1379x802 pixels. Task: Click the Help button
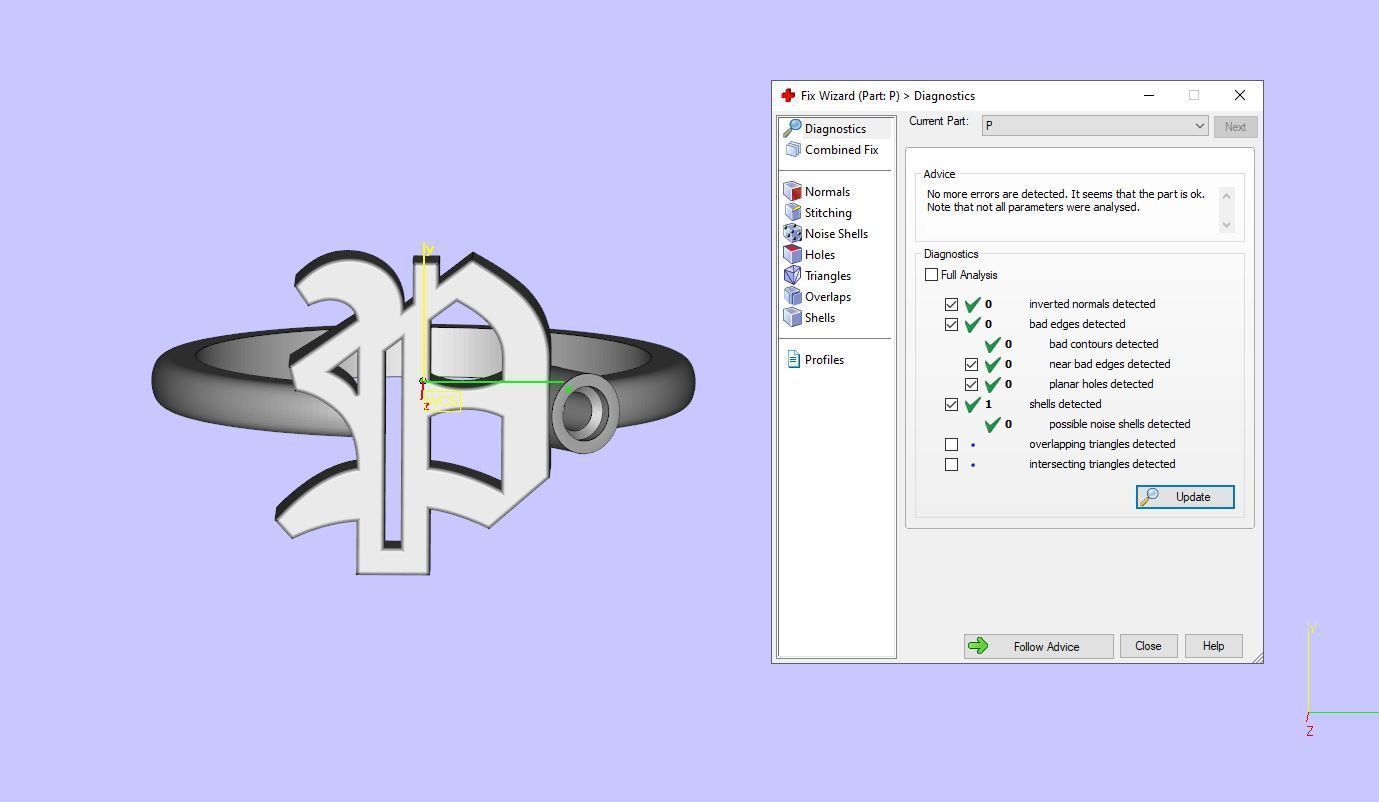(x=1213, y=646)
